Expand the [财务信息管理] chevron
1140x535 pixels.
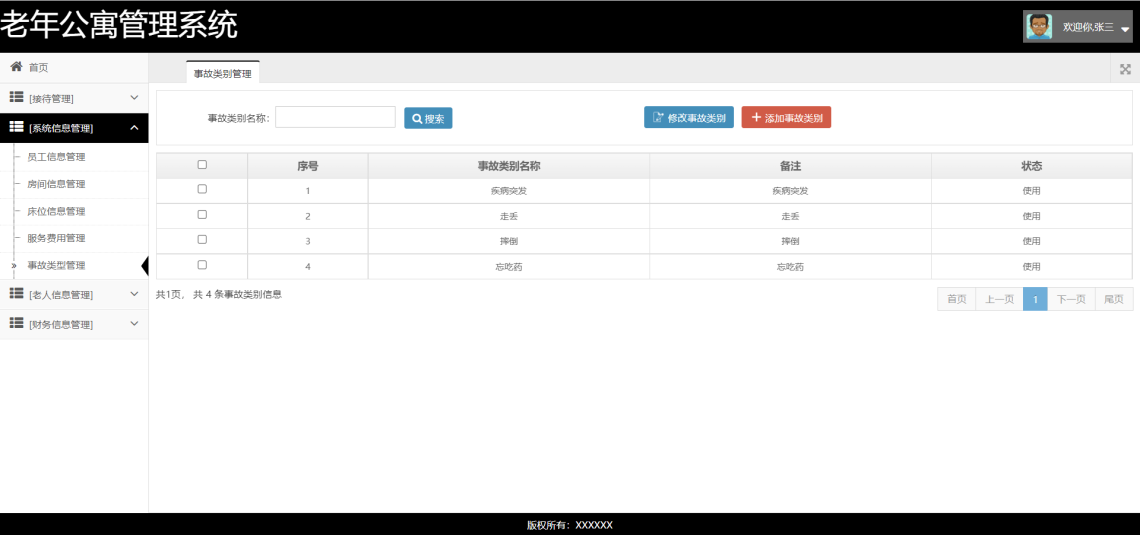[134, 323]
